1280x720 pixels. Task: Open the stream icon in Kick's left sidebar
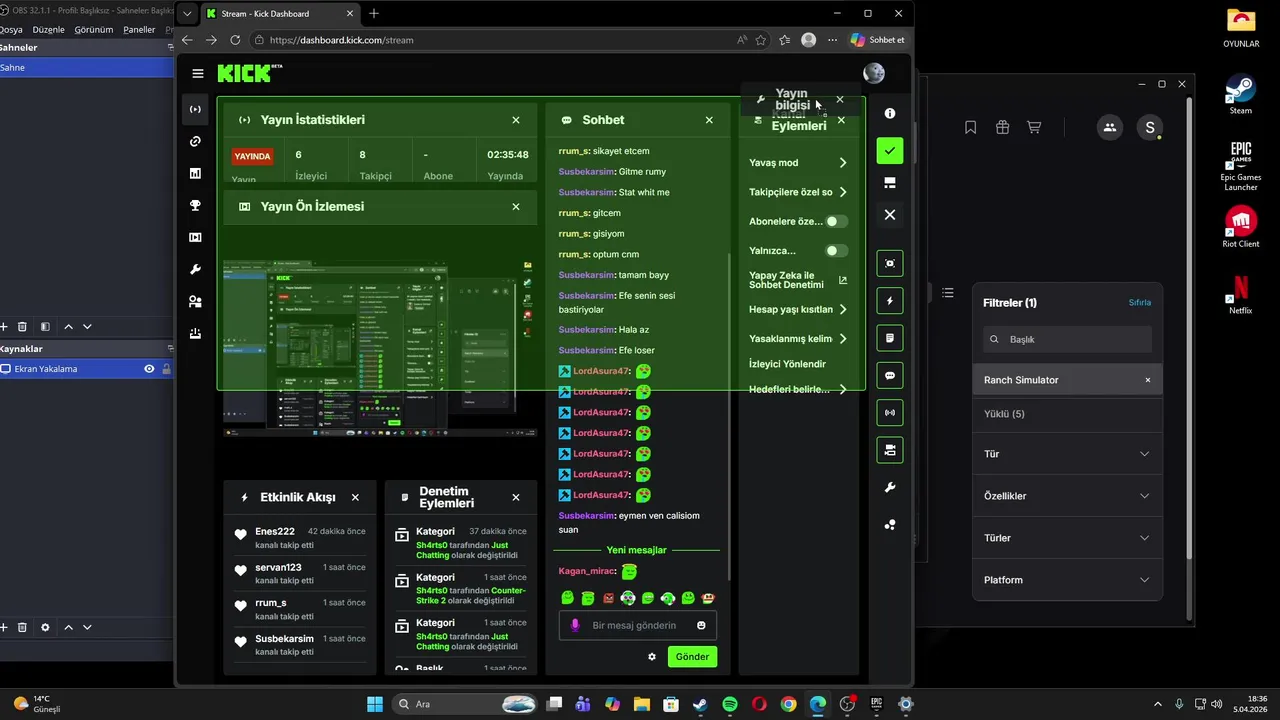[x=195, y=109]
